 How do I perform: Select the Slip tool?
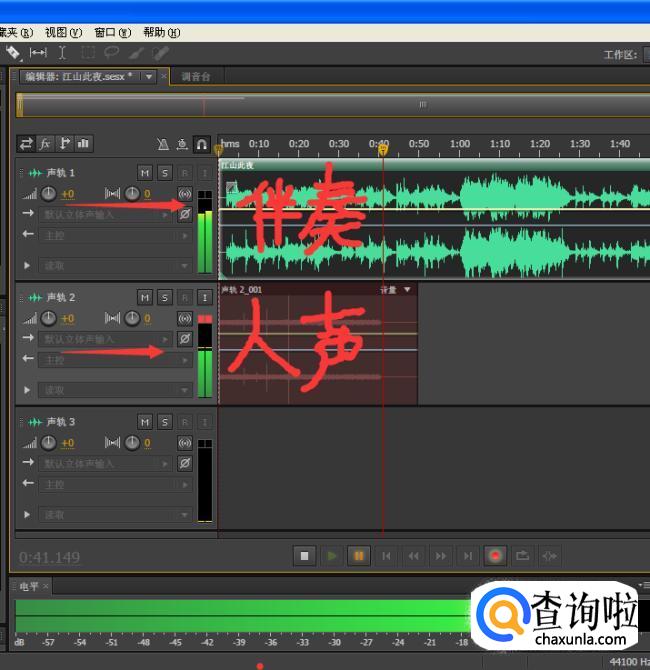click(38, 53)
